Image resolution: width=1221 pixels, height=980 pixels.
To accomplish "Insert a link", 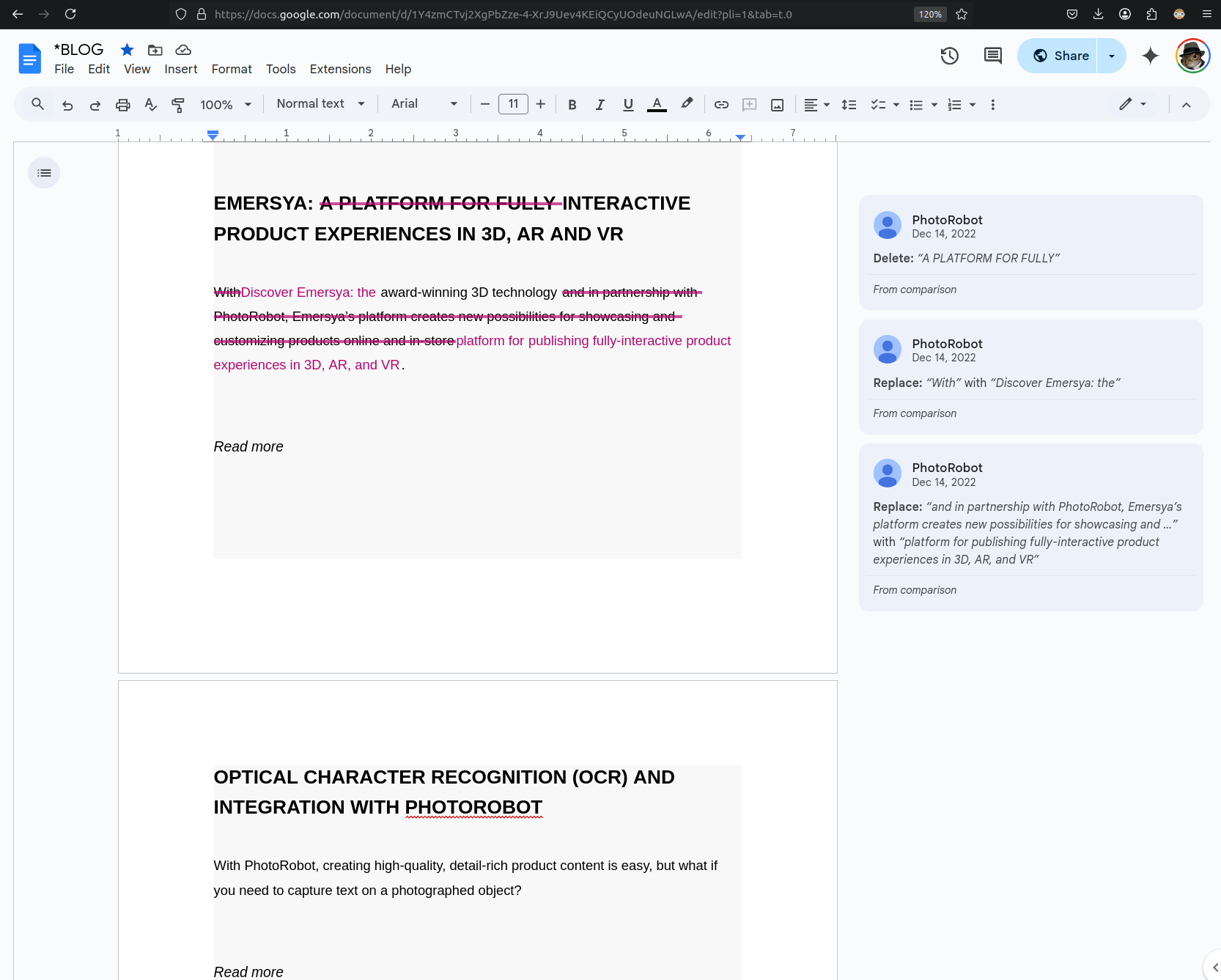I will (721, 105).
